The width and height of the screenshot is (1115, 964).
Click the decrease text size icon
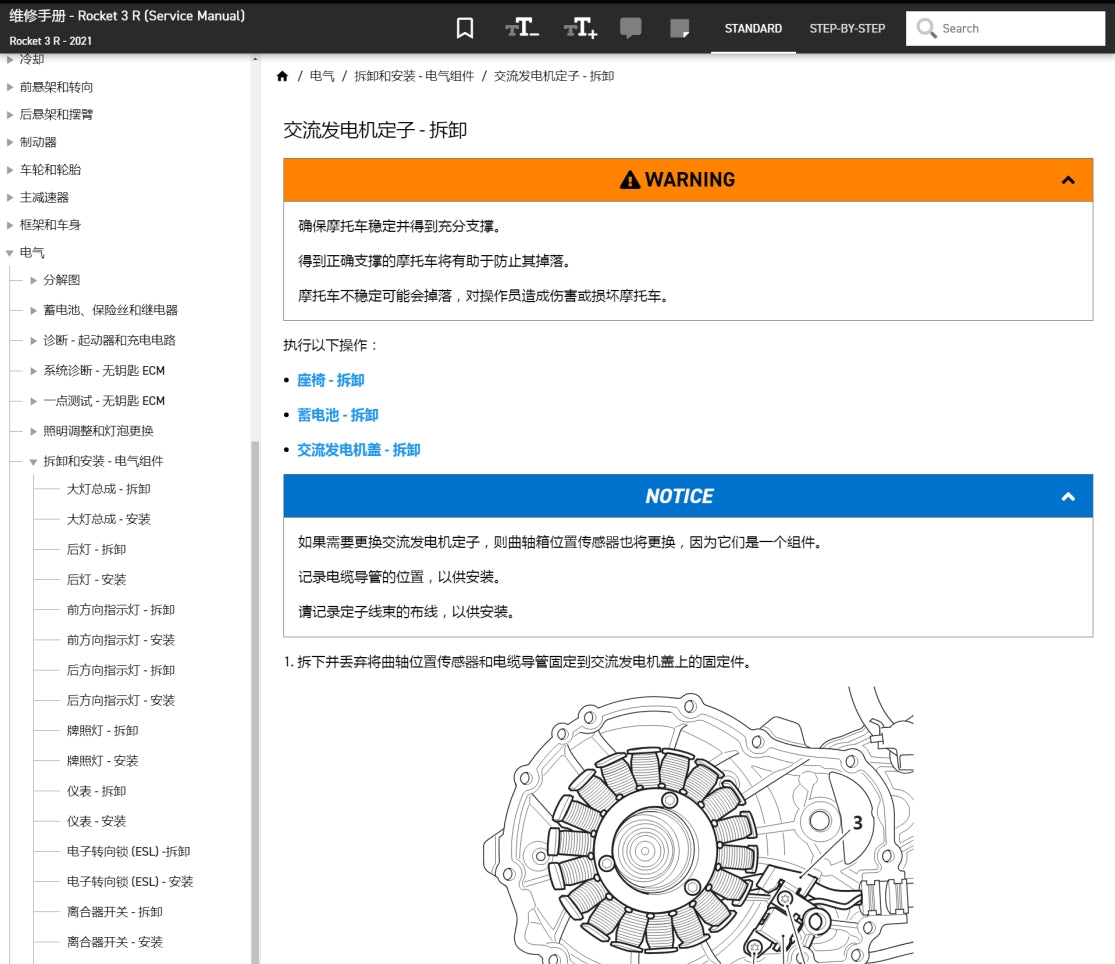click(x=520, y=28)
